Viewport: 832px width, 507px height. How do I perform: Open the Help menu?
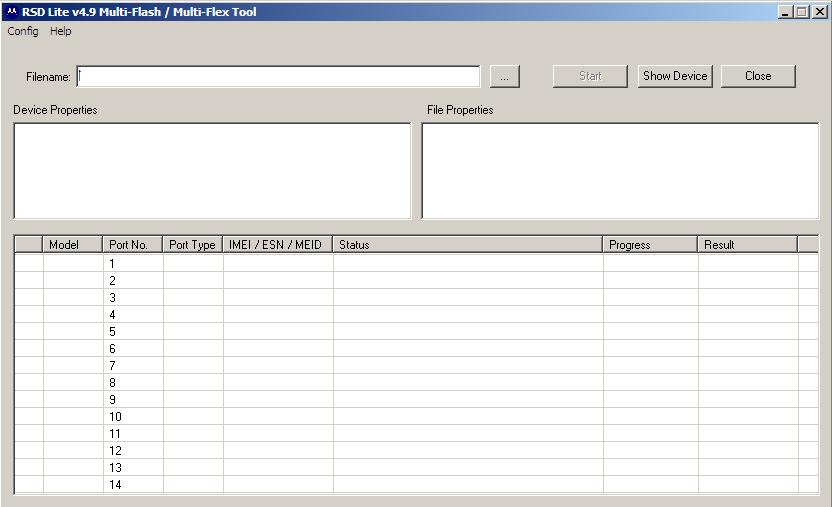coord(60,31)
